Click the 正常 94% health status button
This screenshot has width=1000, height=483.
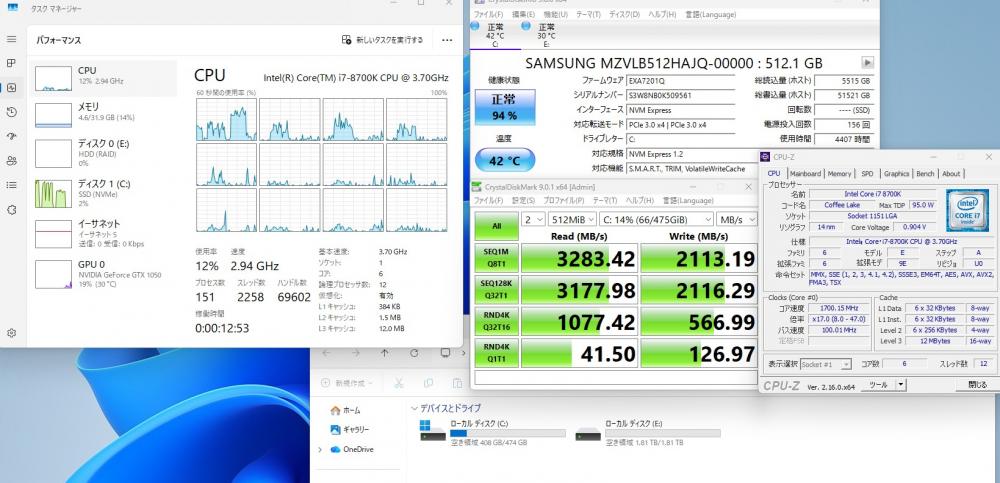click(x=504, y=107)
